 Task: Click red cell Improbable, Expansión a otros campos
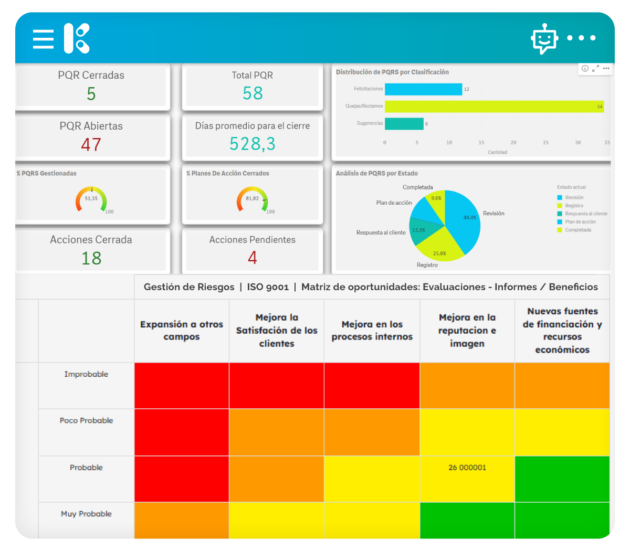click(x=182, y=385)
